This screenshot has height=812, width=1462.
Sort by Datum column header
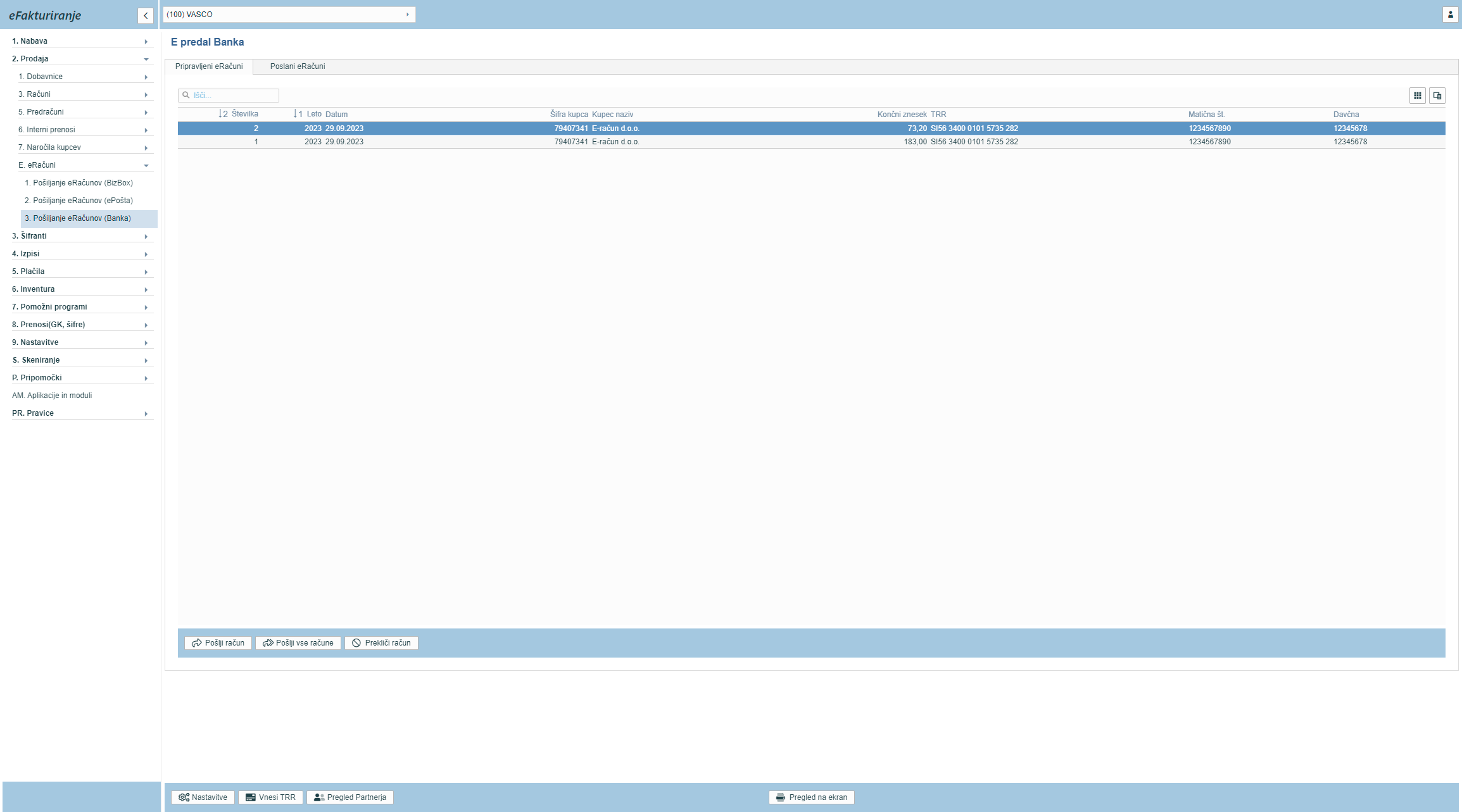336,115
